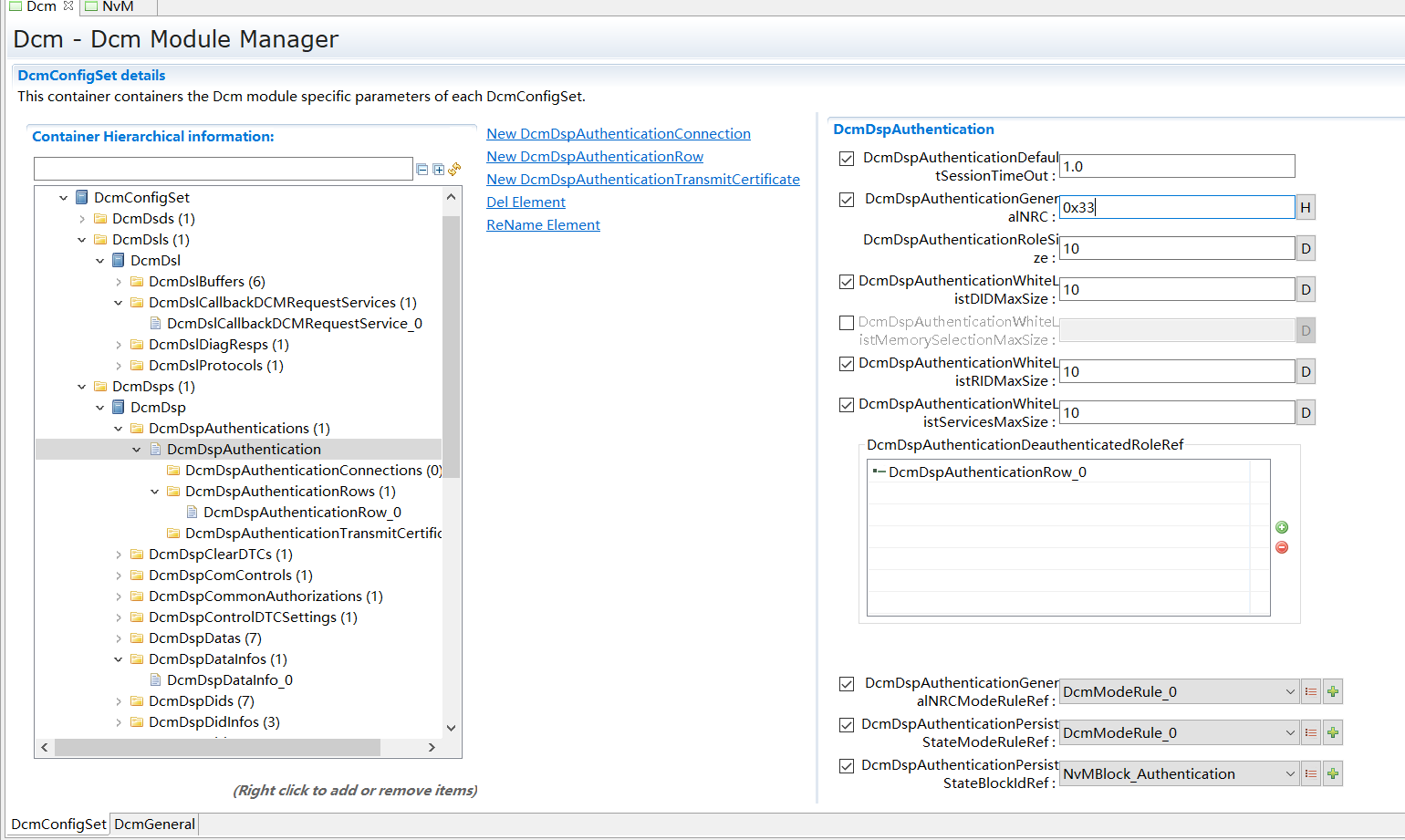The width and height of the screenshot is (1405, 840).
Task: Uncheck DcmDspAuthenticationWhiteListDIDMaxSize checkbox
Action: [846, 281]
